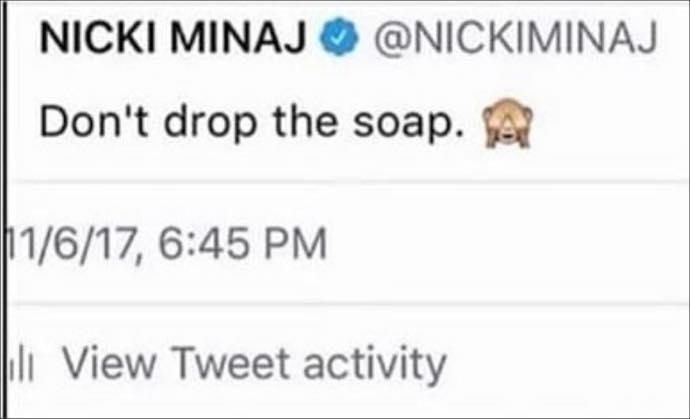This screenshot has width=690, height=419.
Task: Open View Tweet activity
Action: pyautogui.click(x=254, y=364)
